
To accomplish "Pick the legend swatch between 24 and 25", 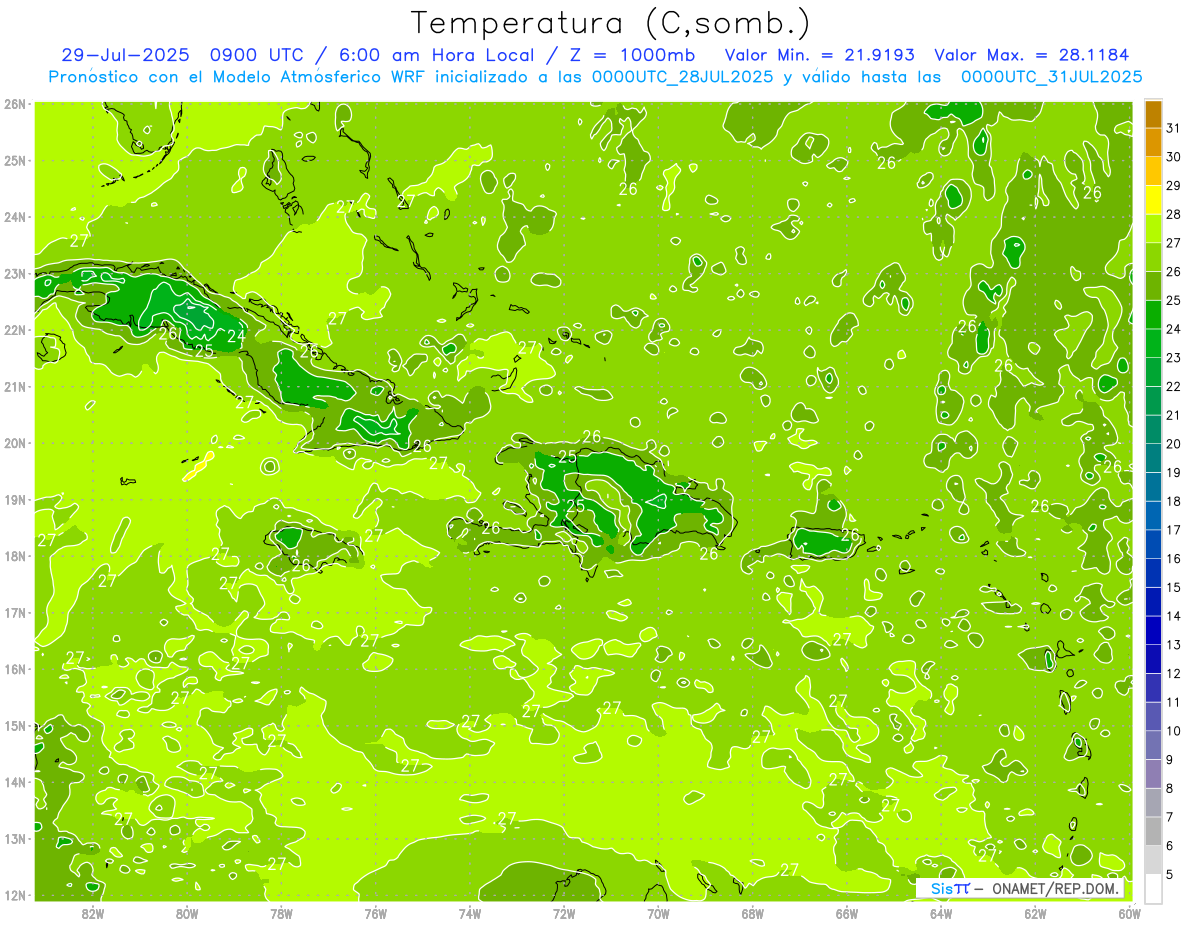I will pos(1154,315).
